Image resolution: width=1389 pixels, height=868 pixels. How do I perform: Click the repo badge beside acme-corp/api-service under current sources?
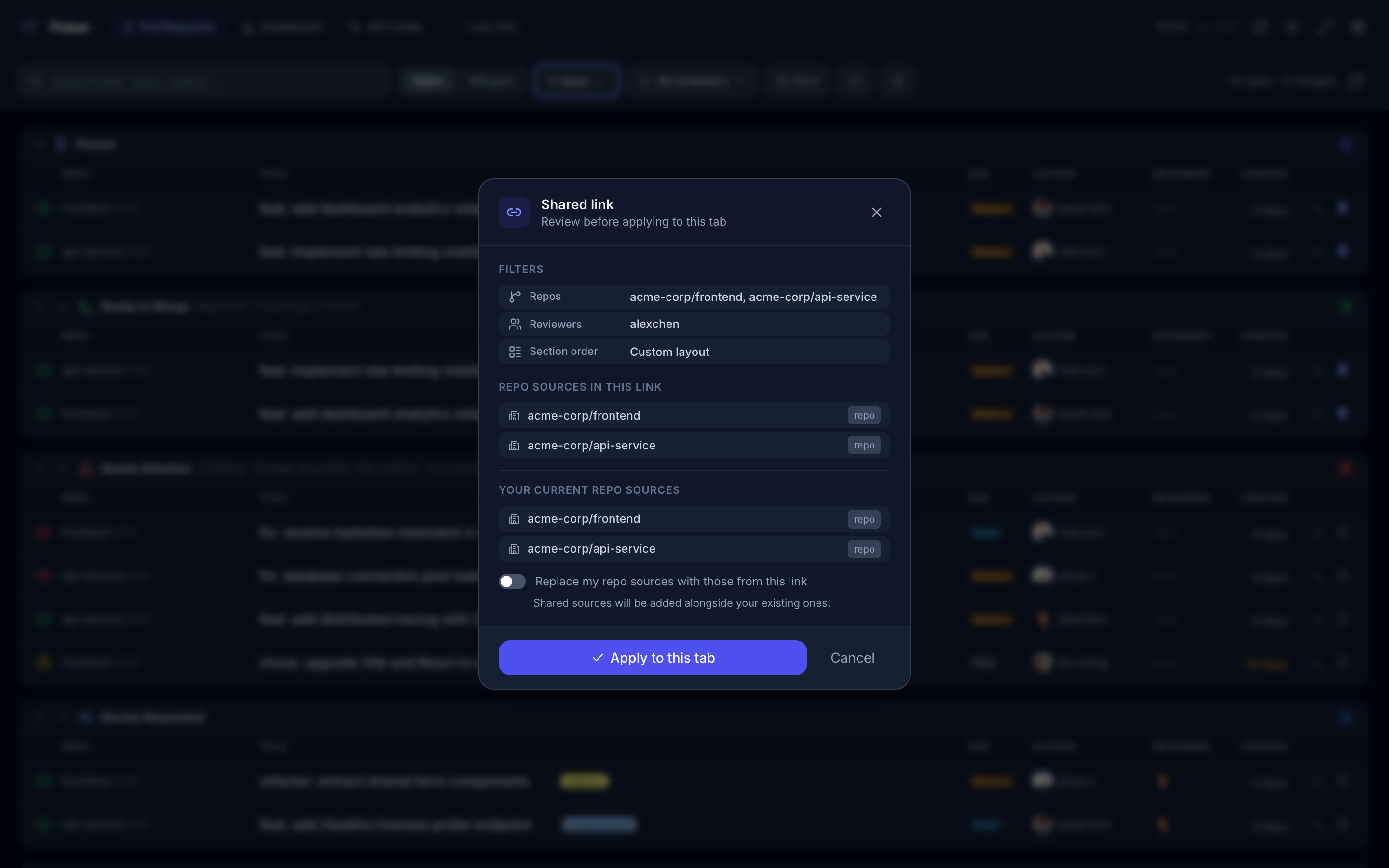click(863, 549)
